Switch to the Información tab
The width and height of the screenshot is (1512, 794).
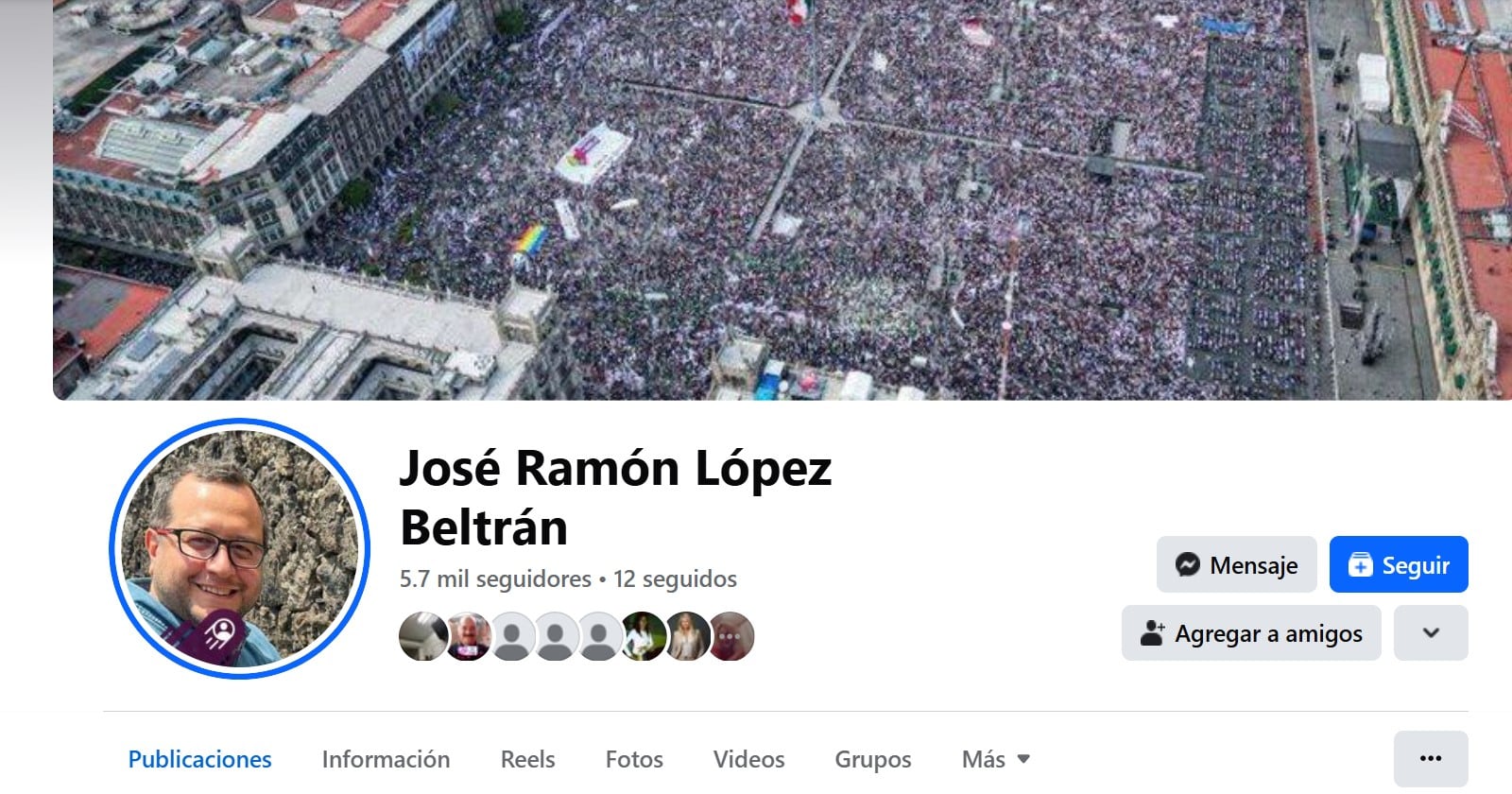386,759
